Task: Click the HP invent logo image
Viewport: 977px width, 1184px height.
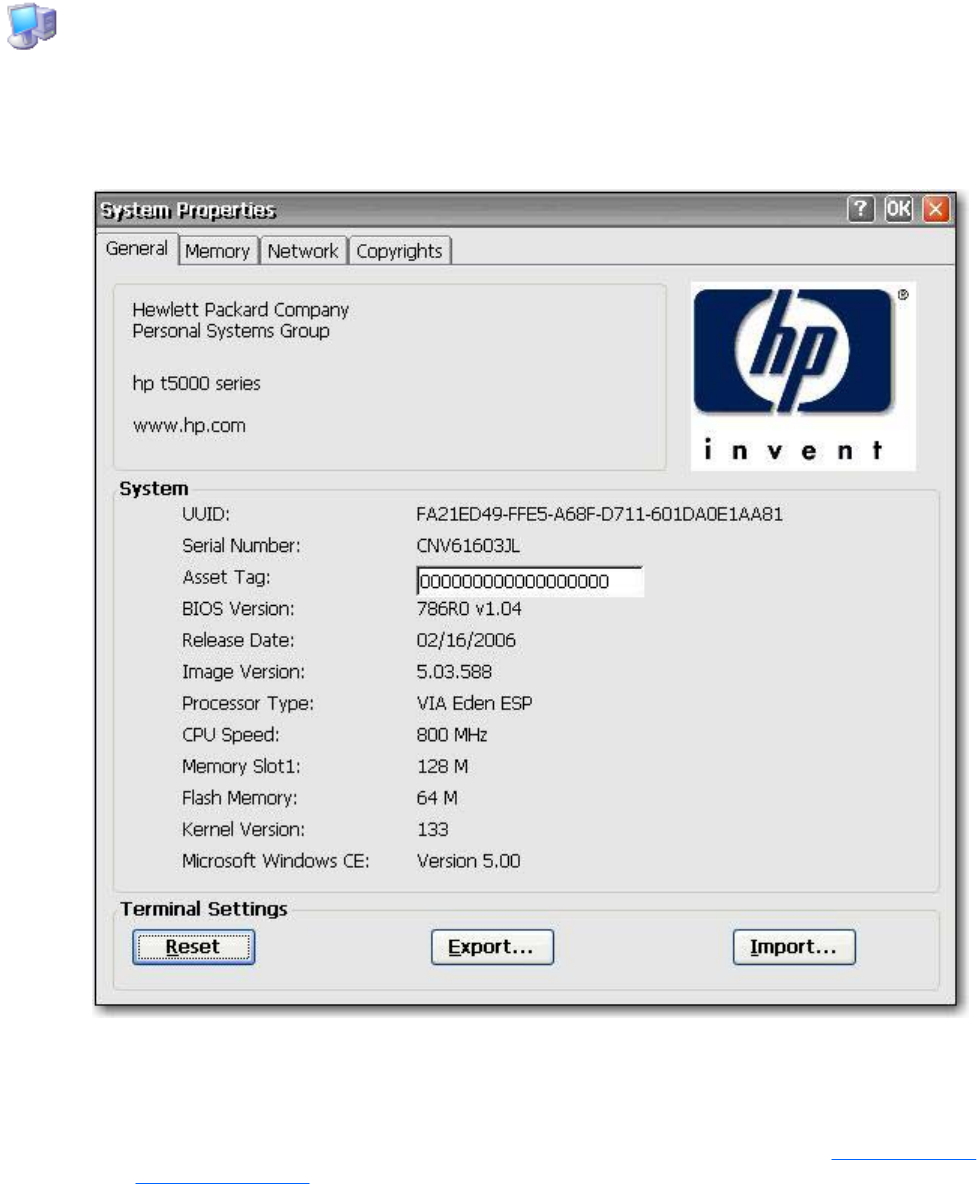Action: (x=803, y=376)
